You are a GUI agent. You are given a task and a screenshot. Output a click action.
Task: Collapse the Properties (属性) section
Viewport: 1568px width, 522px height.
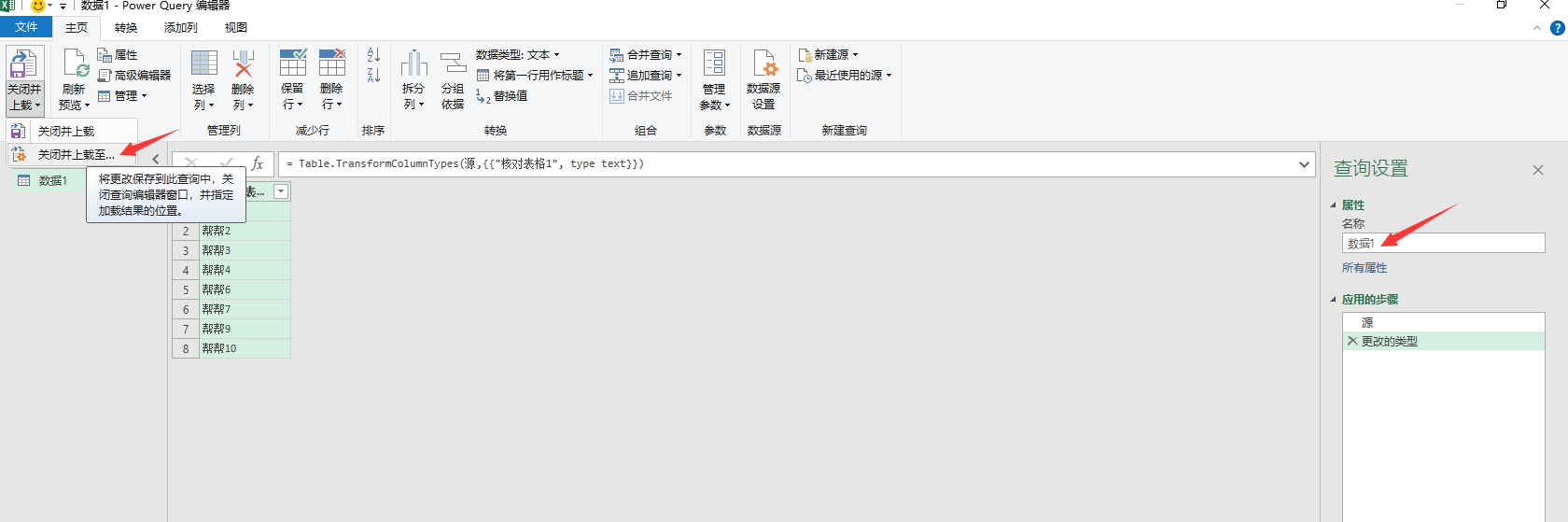(1333, 205)
